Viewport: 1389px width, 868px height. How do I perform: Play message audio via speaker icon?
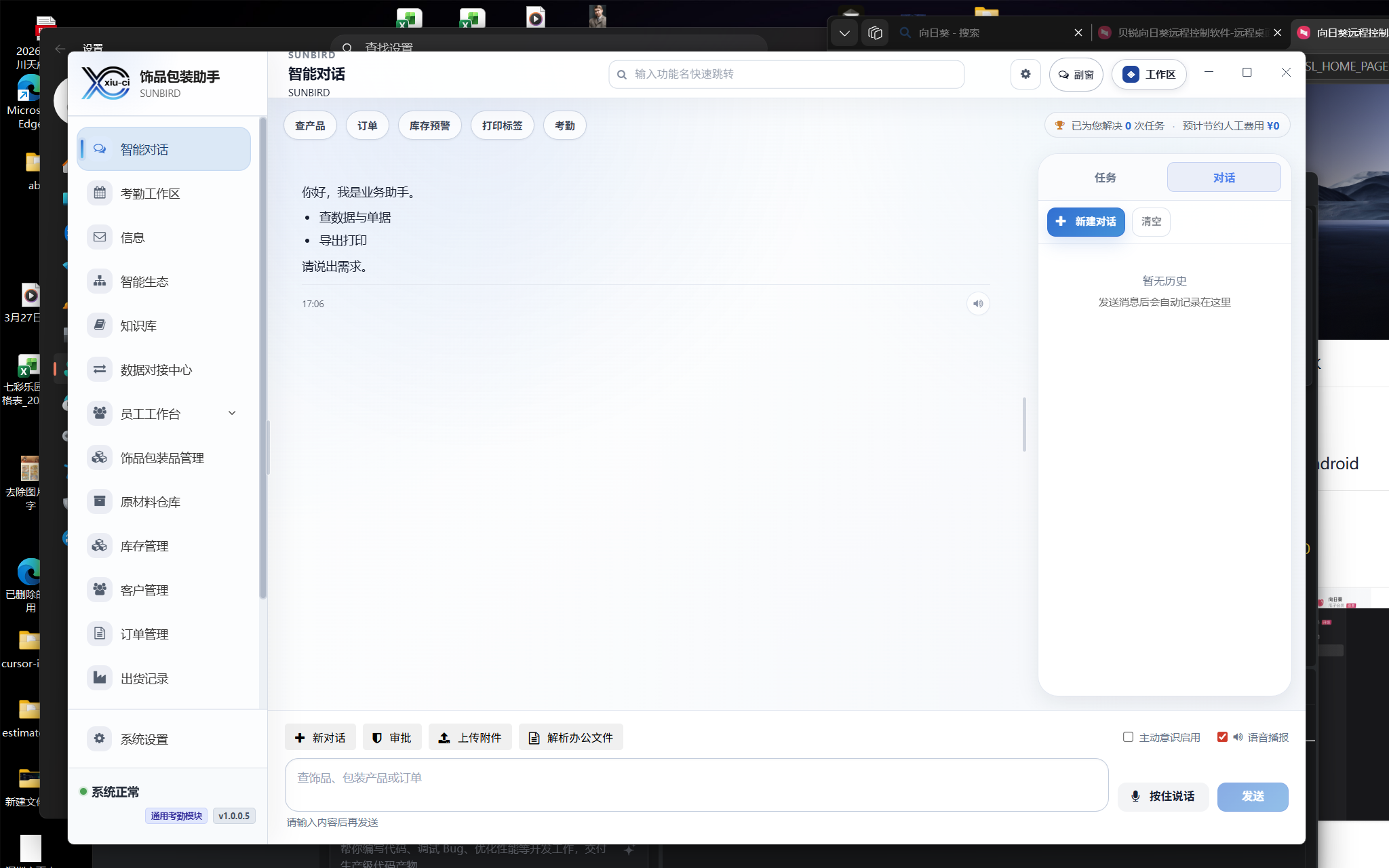pyautogui.click(x=978, y=304)
